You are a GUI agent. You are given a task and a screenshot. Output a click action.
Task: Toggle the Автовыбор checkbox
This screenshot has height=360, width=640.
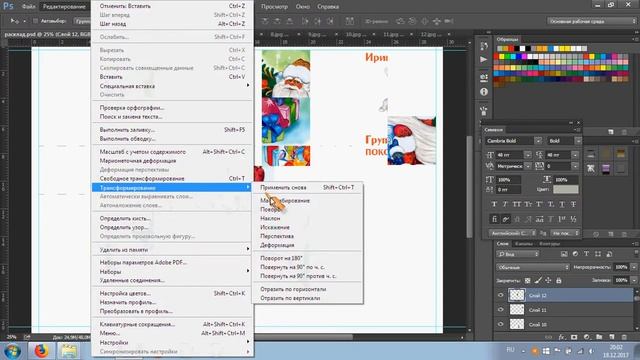[35, 21]
